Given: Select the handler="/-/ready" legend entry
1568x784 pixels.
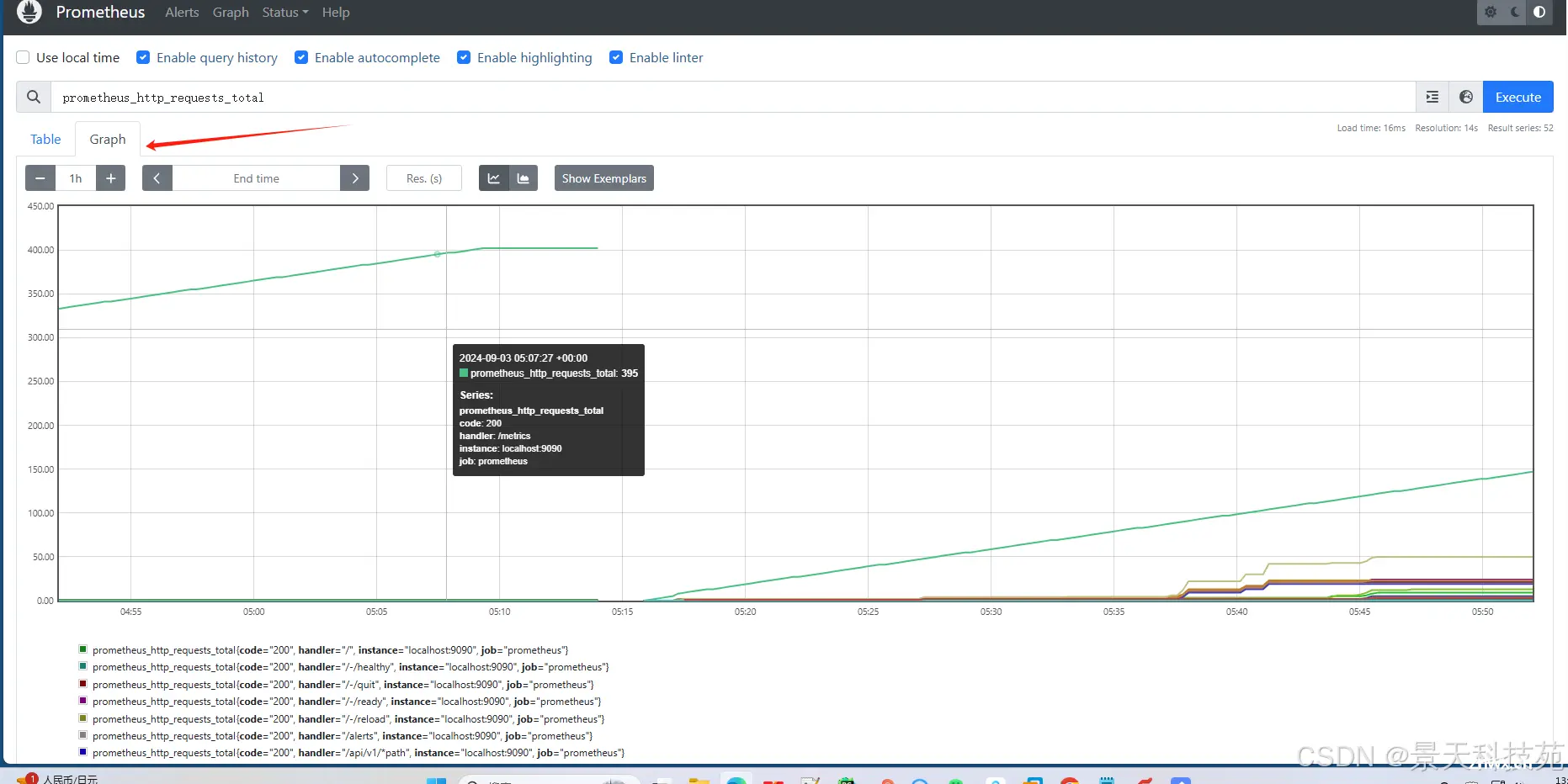Looking at the screenshot, I should [340, 702].
